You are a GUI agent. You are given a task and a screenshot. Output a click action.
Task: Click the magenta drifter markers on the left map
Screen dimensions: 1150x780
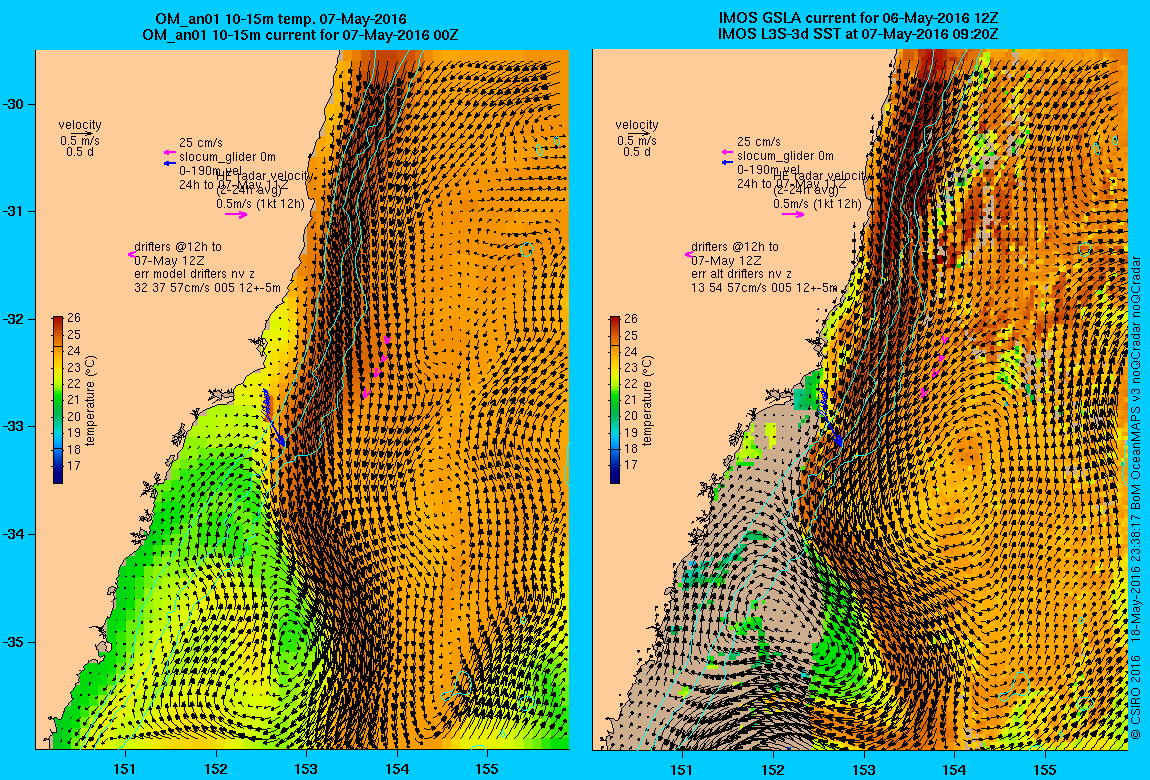(x=376, y=367)
